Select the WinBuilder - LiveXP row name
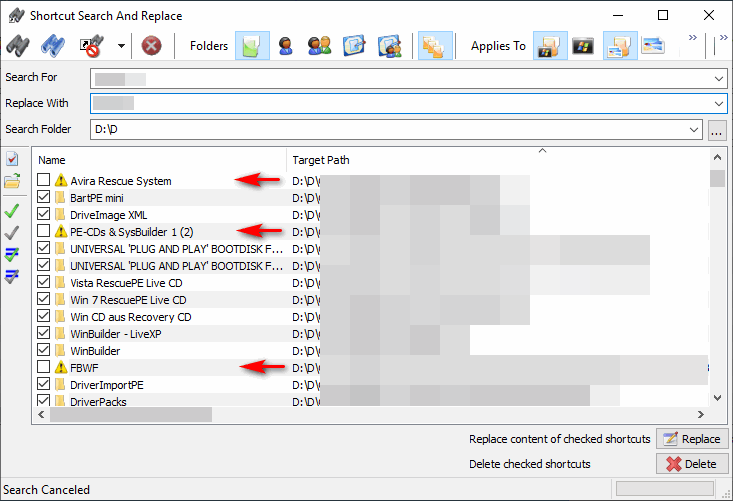The height and width of the screenshot is (501, 733). click(x=115, y=334)
